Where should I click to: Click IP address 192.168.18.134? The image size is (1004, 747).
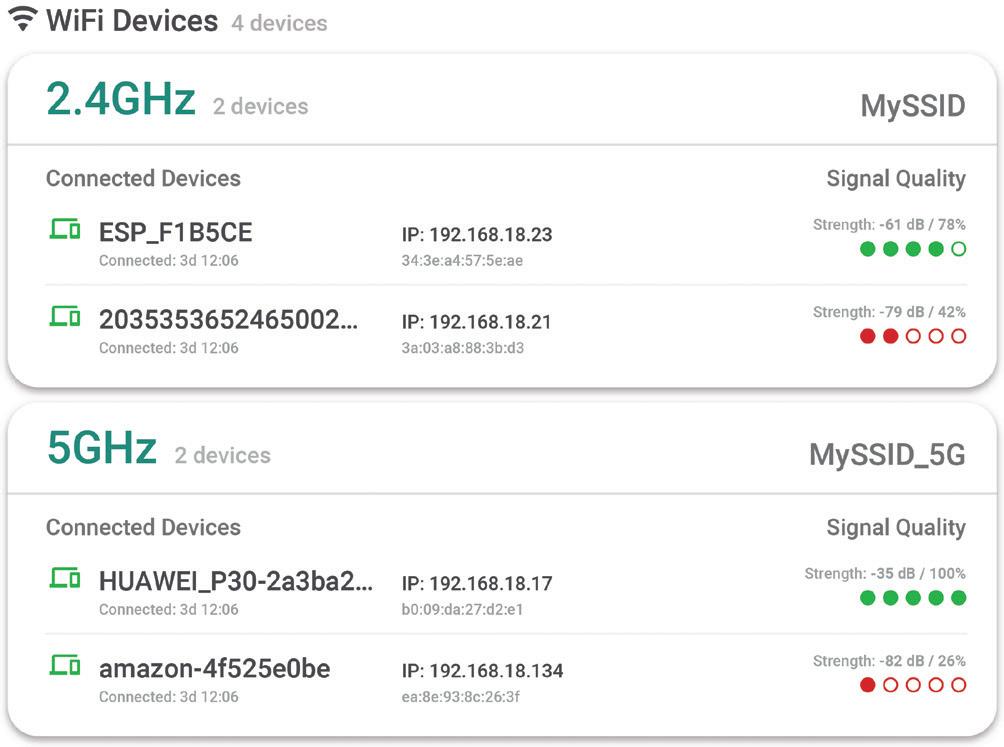tap(482, 671)
